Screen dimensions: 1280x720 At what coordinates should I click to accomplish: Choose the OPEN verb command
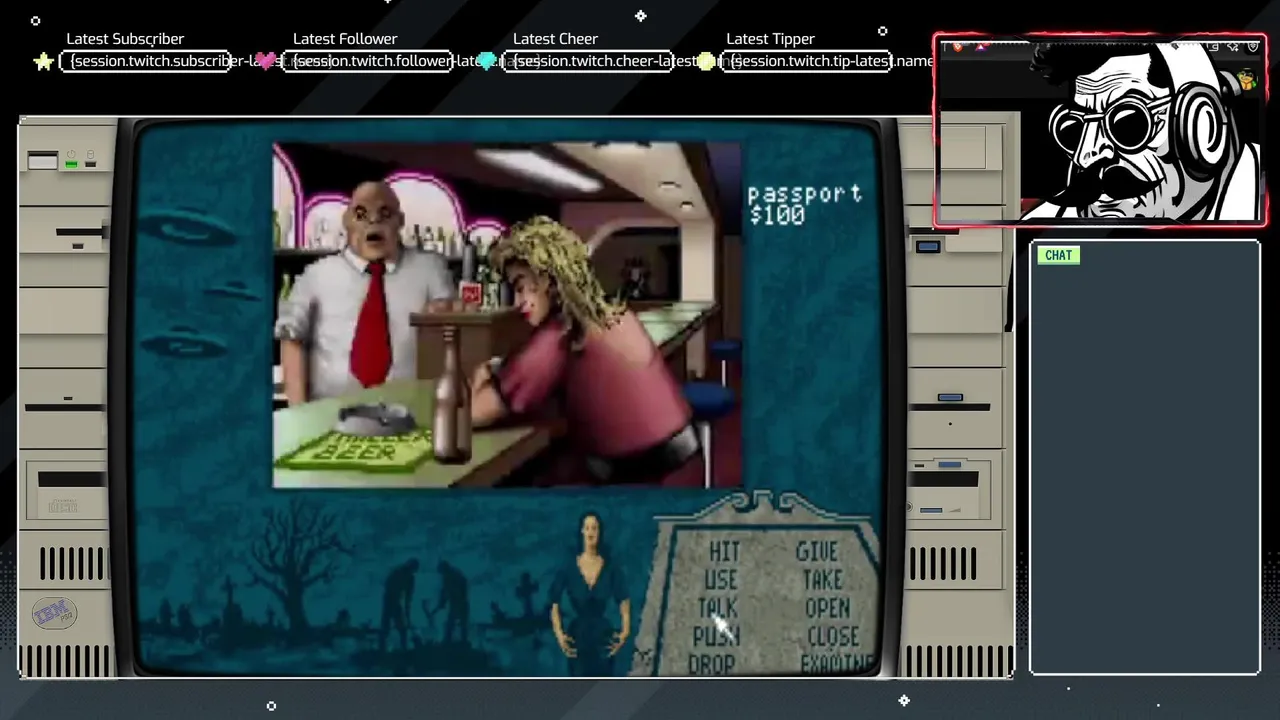pos(827,608)
